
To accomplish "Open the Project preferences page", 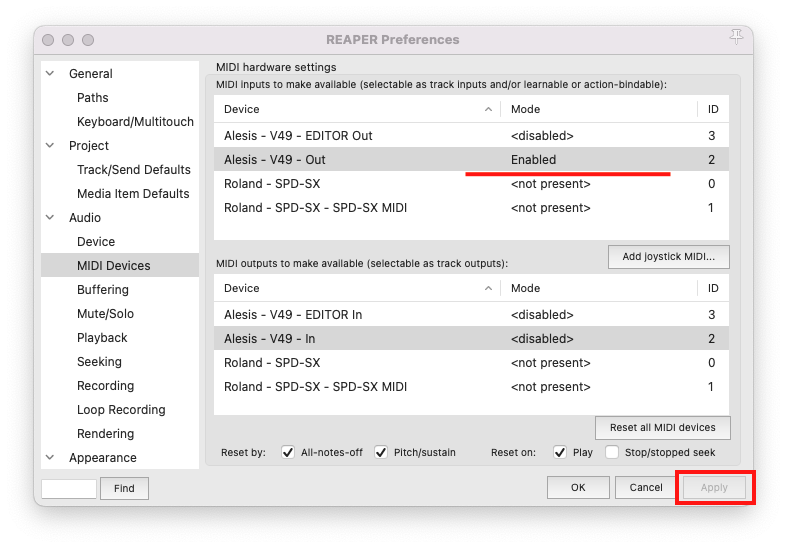I will pos(89,146).
